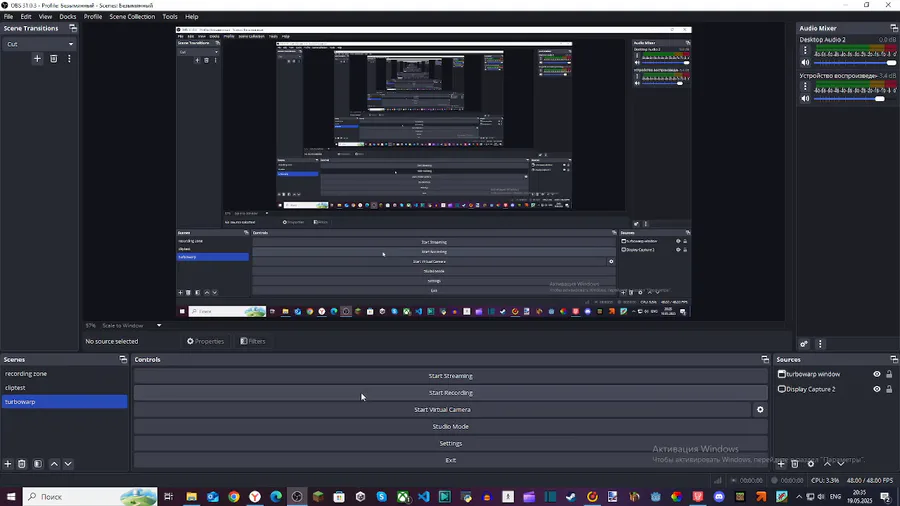Mute Устройство воспроизведения speaker icon
This screenshot has width=900, height=506.
pyautogui.click(x=805, y=99)
